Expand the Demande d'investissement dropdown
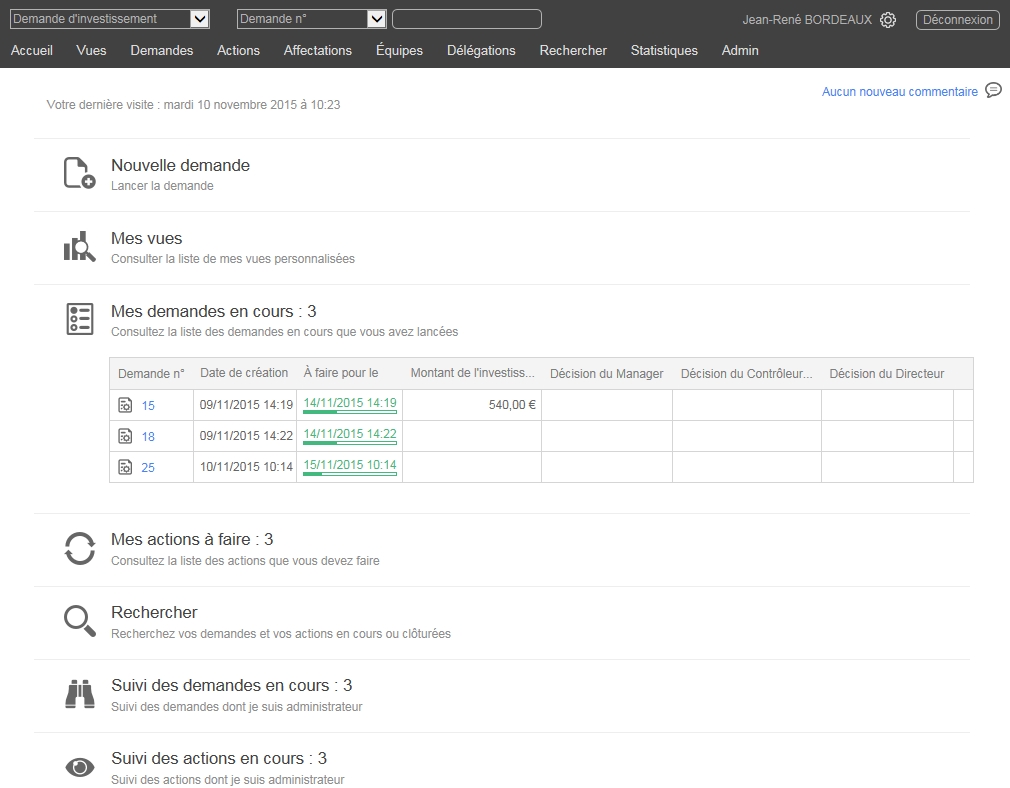The image size is (1010, 788). (199, 19)
